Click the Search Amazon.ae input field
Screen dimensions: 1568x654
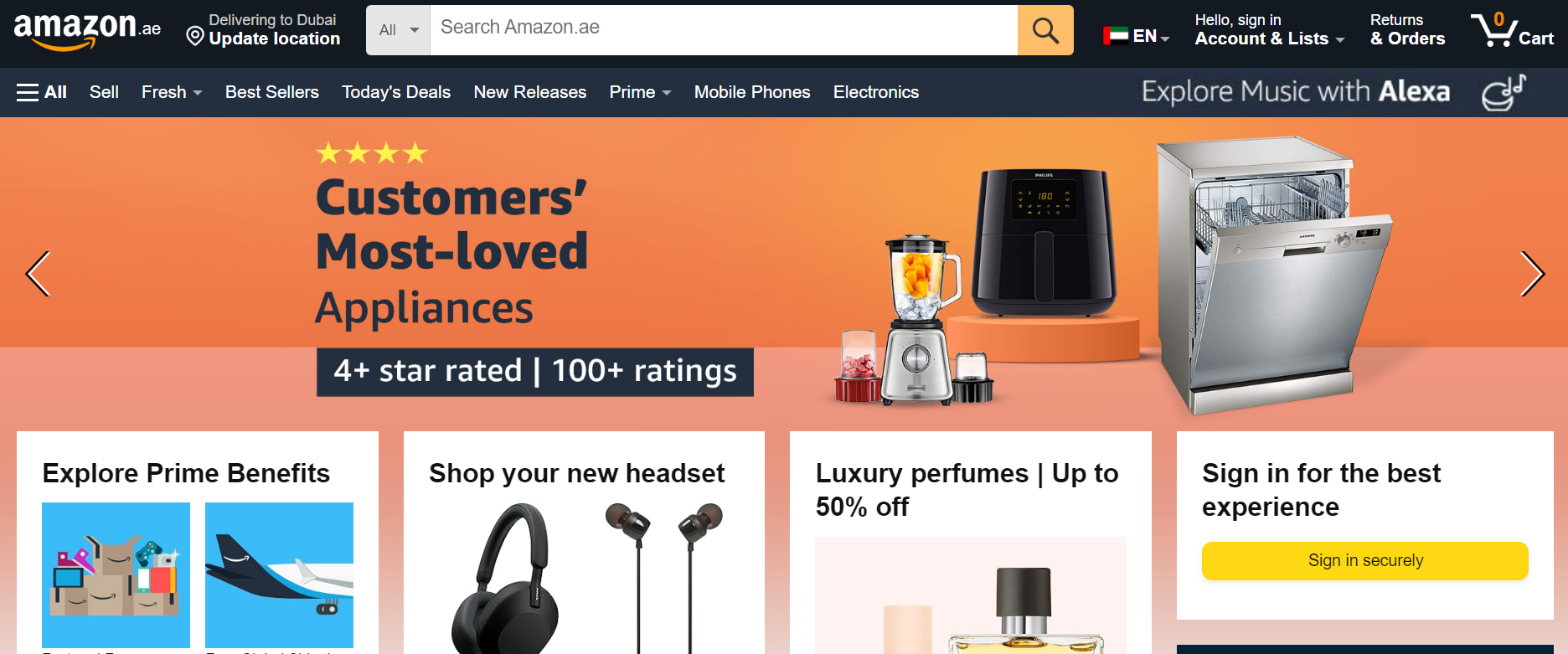coord(724,30)
